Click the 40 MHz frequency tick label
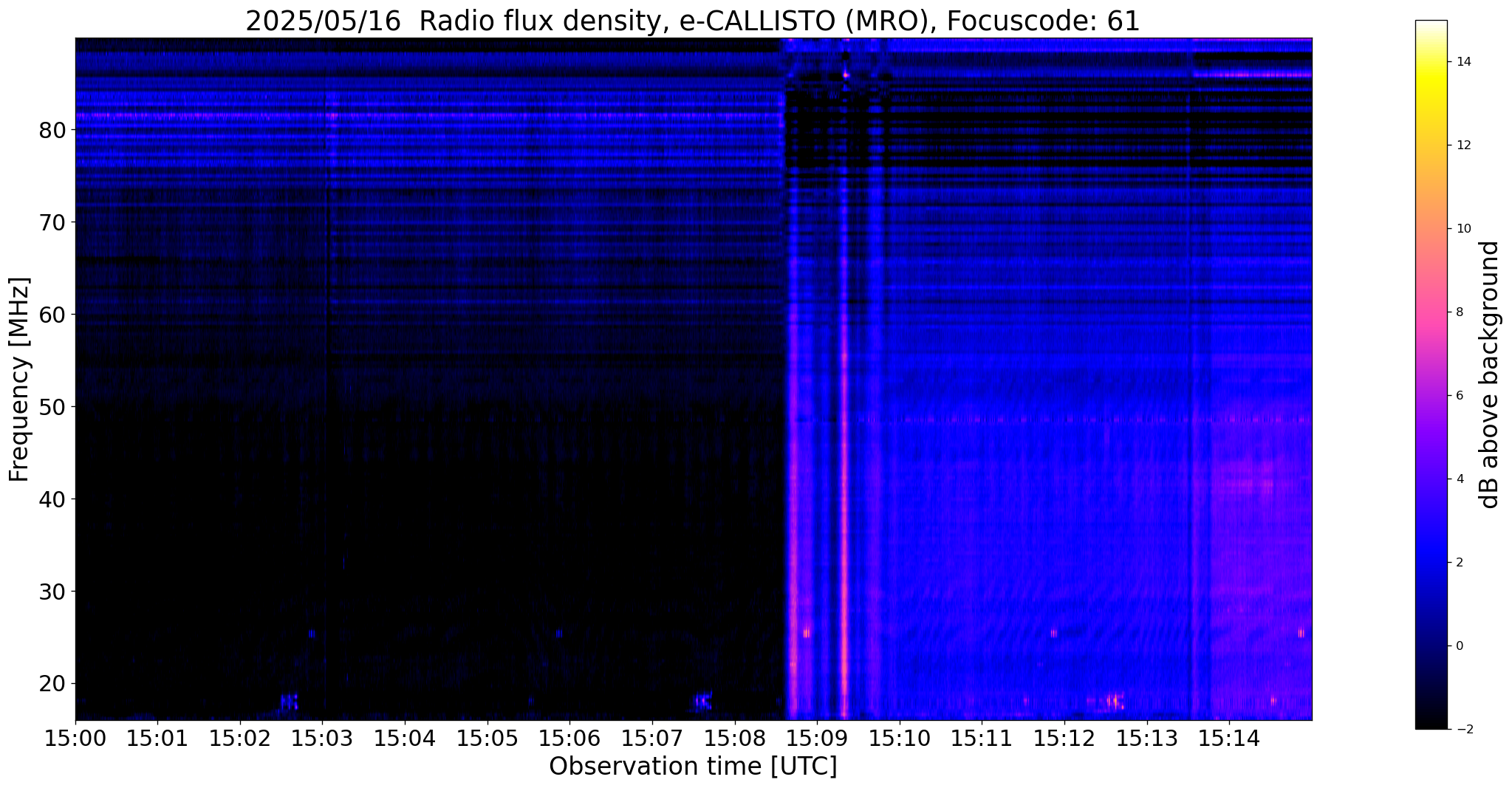The width and height of the screenshot is (1512, 788). (52, 499)
